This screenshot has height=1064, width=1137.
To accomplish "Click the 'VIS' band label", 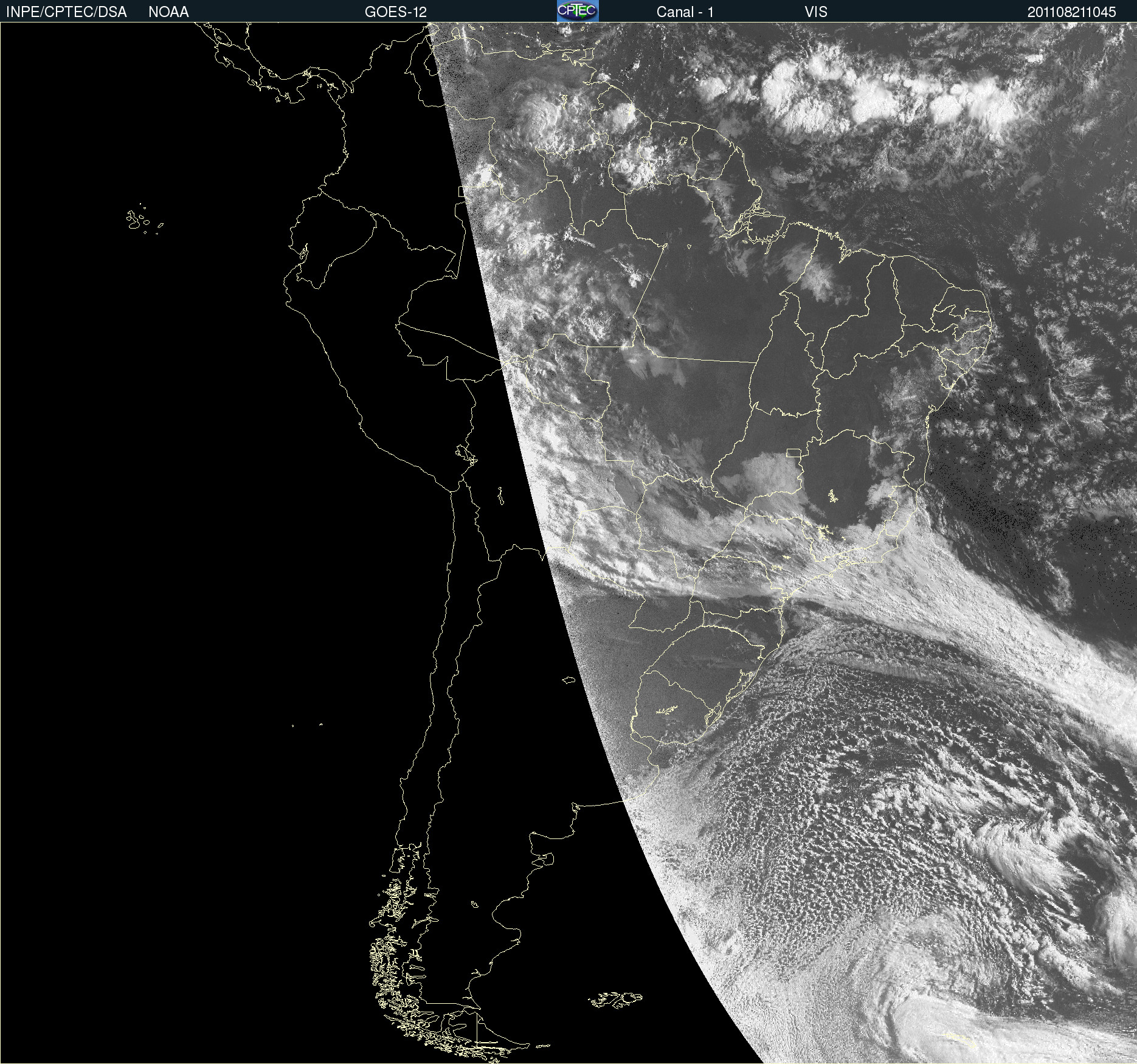I will [x=816, y=12].
